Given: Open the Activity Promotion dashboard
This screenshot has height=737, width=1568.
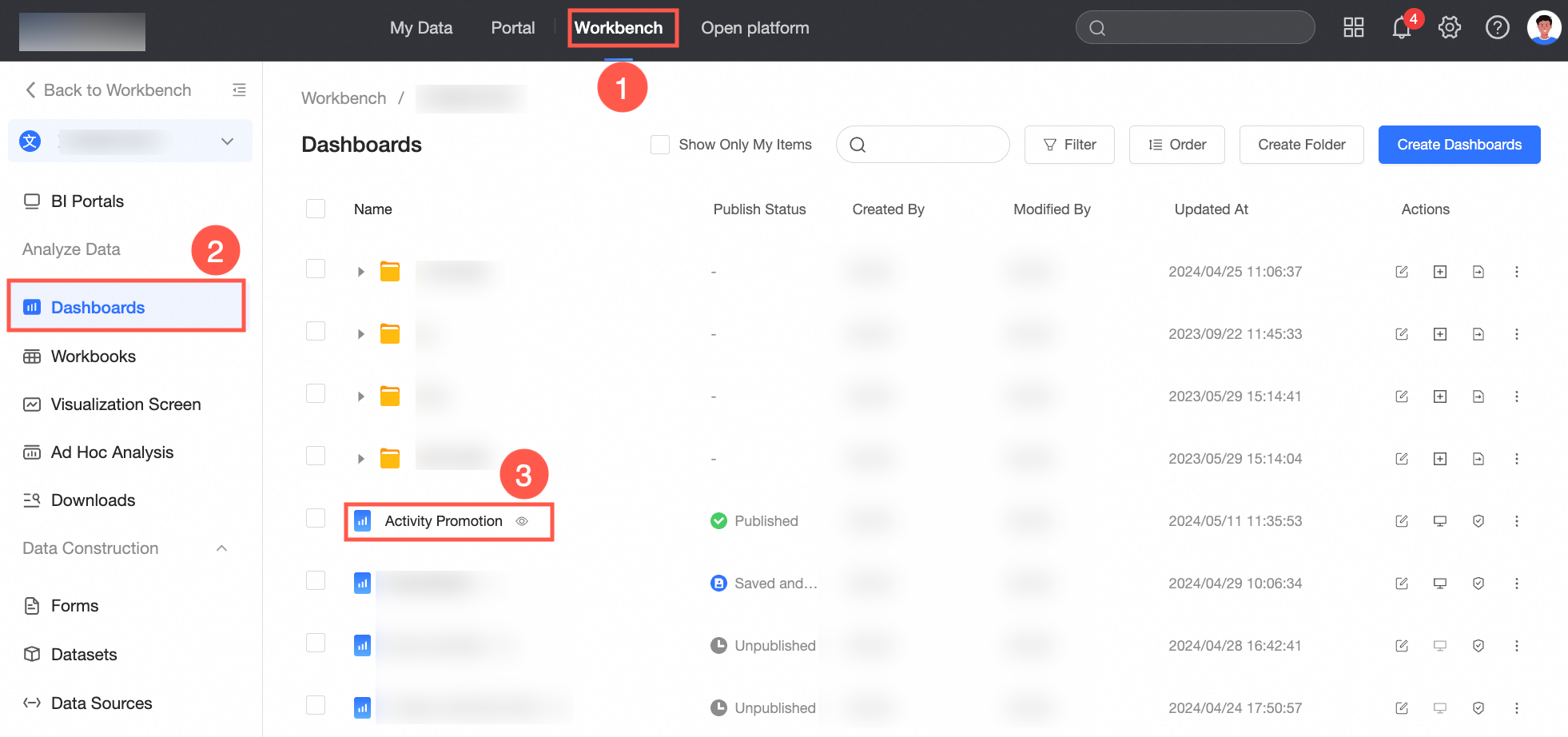Looking at the screenshot, I should click(444, 521).
